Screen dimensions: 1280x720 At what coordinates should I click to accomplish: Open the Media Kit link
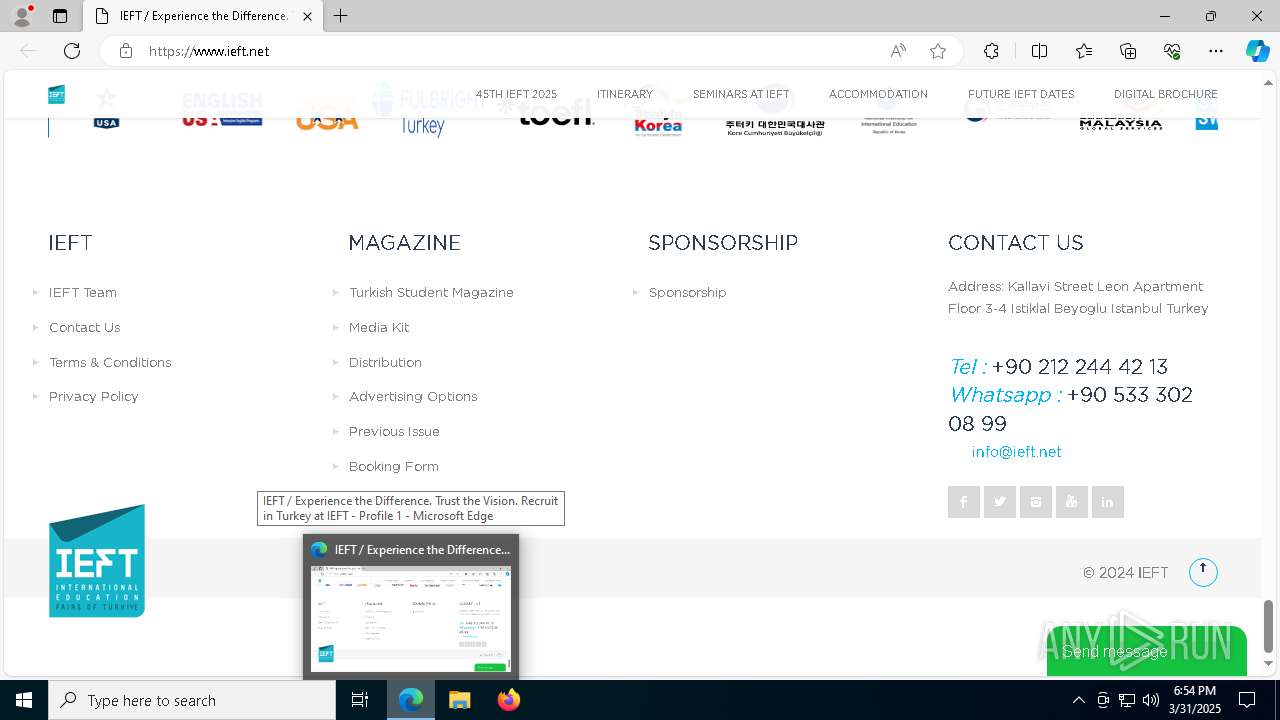coord(379,327)
